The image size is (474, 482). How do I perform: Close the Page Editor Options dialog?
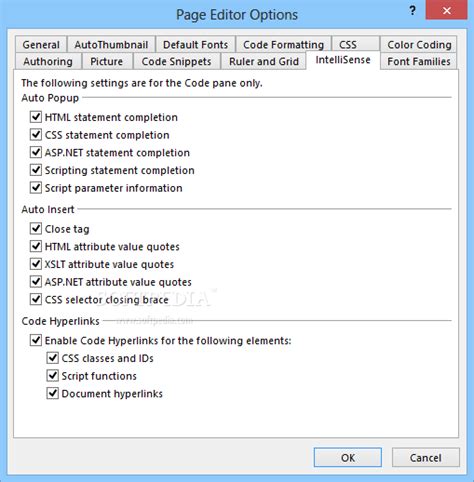pyautogui.click(x=446, y=10)
